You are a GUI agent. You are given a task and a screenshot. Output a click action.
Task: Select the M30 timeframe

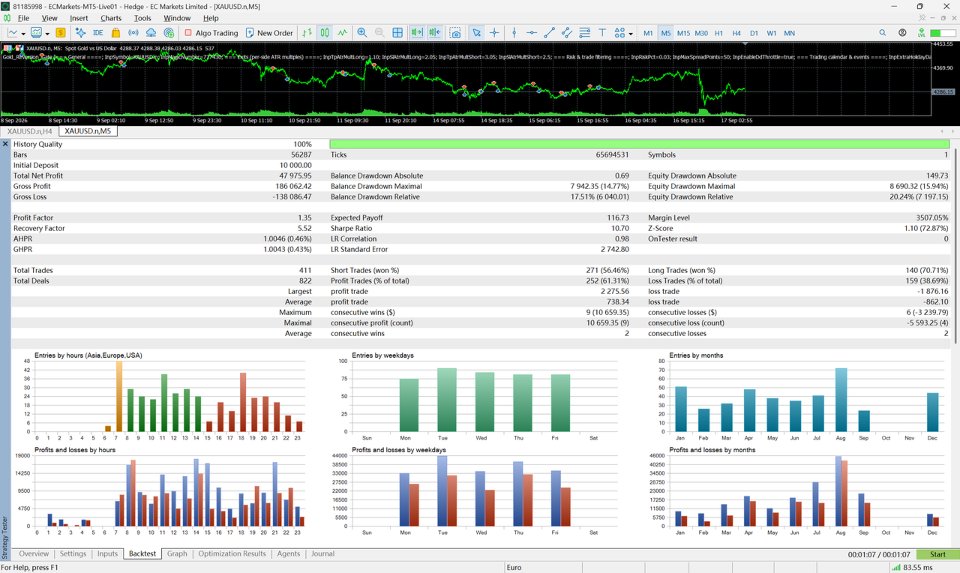coord(701,33)
